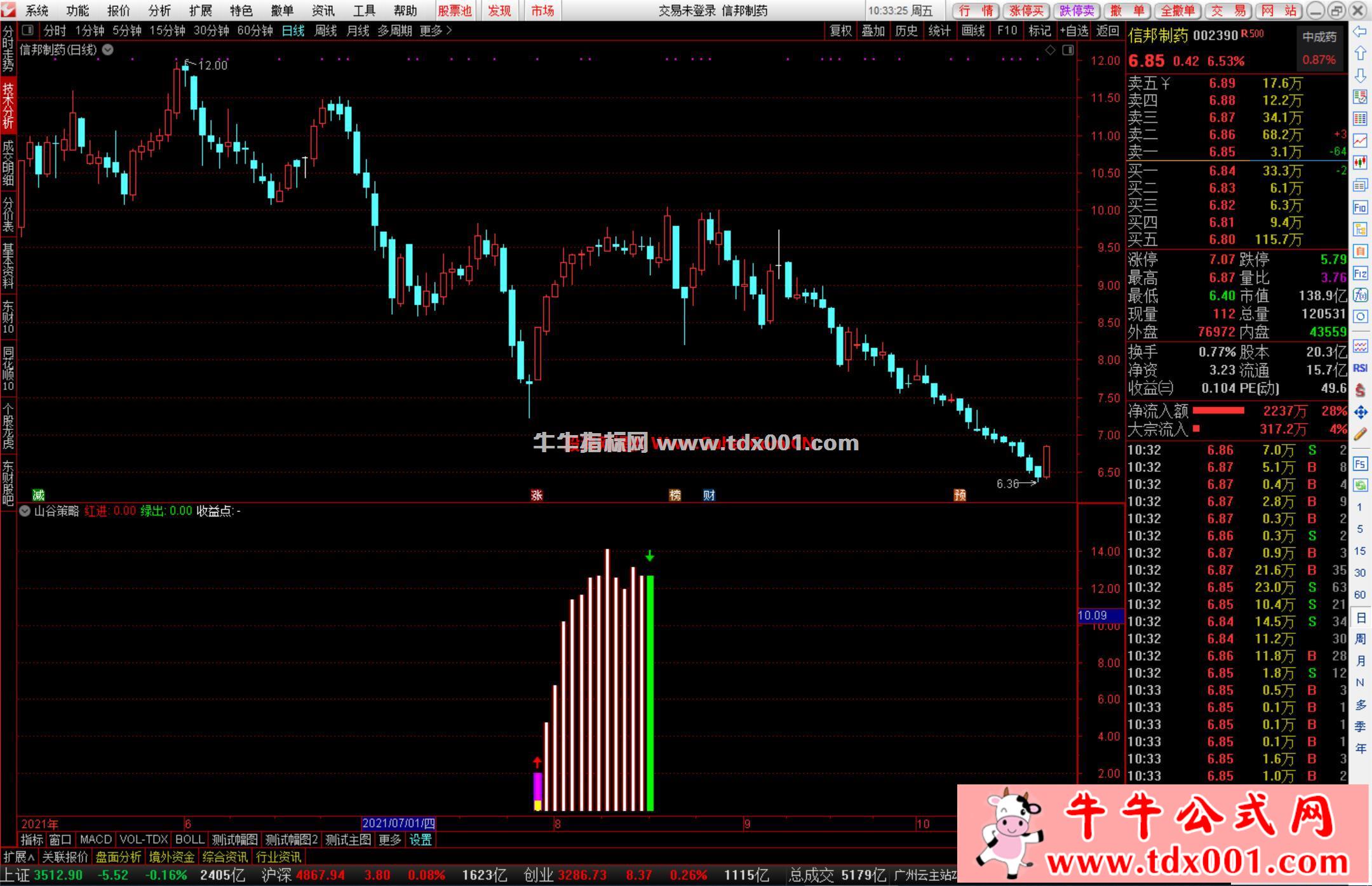Screen dimensions: 1372x886
Task: Select the 60 minute period in sidebar
Action: pos(1360,595)
